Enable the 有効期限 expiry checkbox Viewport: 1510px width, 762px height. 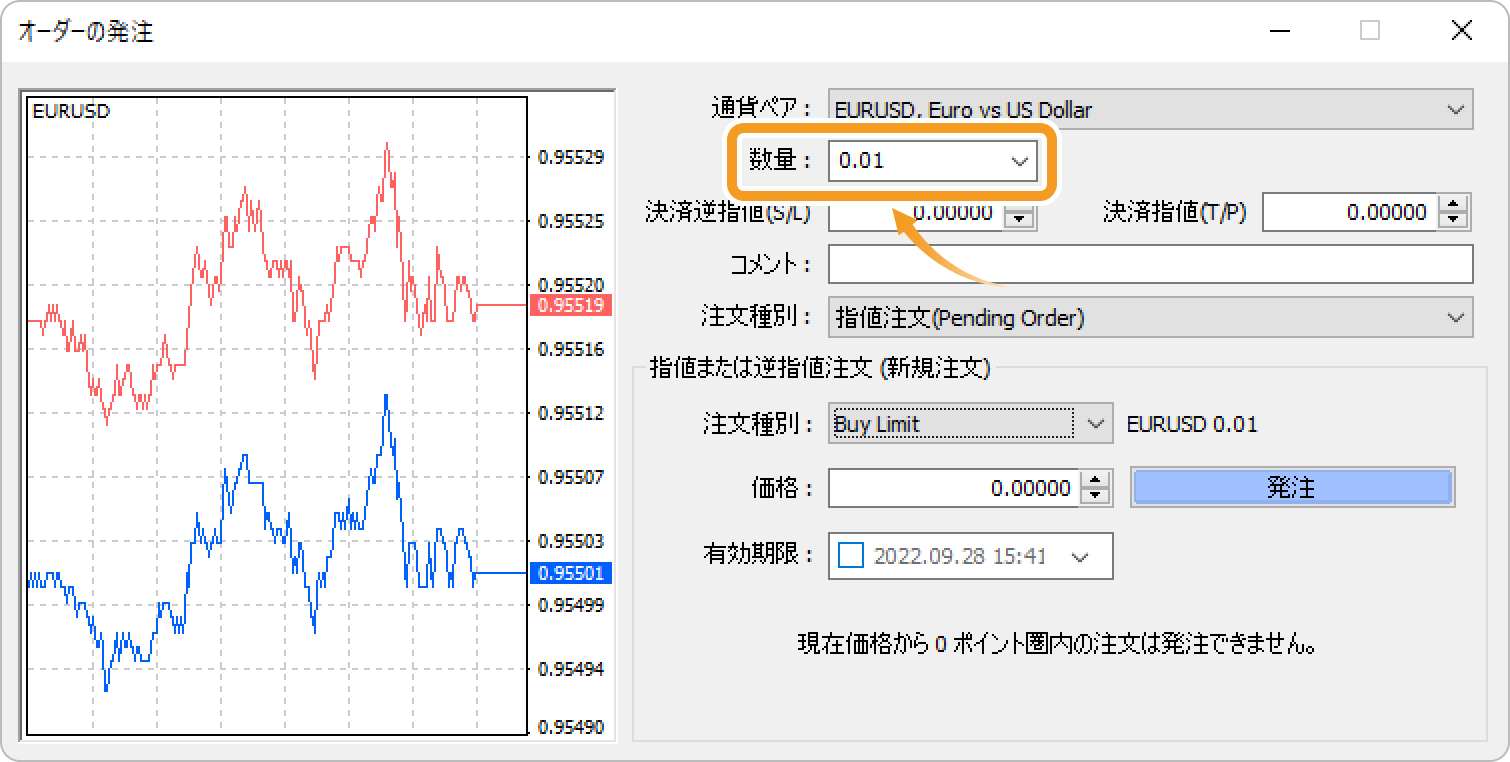(x=850, y=555)
